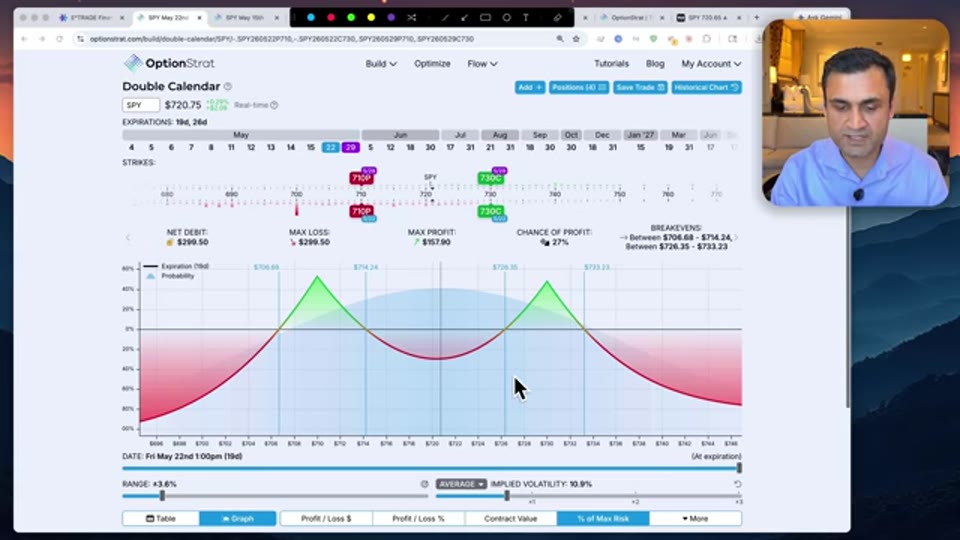This screenshot has height=540, width=960.
Task: Select % of Max Risk mode
Action: [603, 519]
